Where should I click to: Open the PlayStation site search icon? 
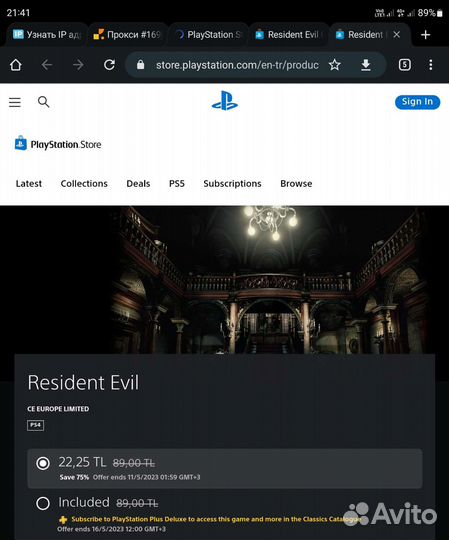43,102
